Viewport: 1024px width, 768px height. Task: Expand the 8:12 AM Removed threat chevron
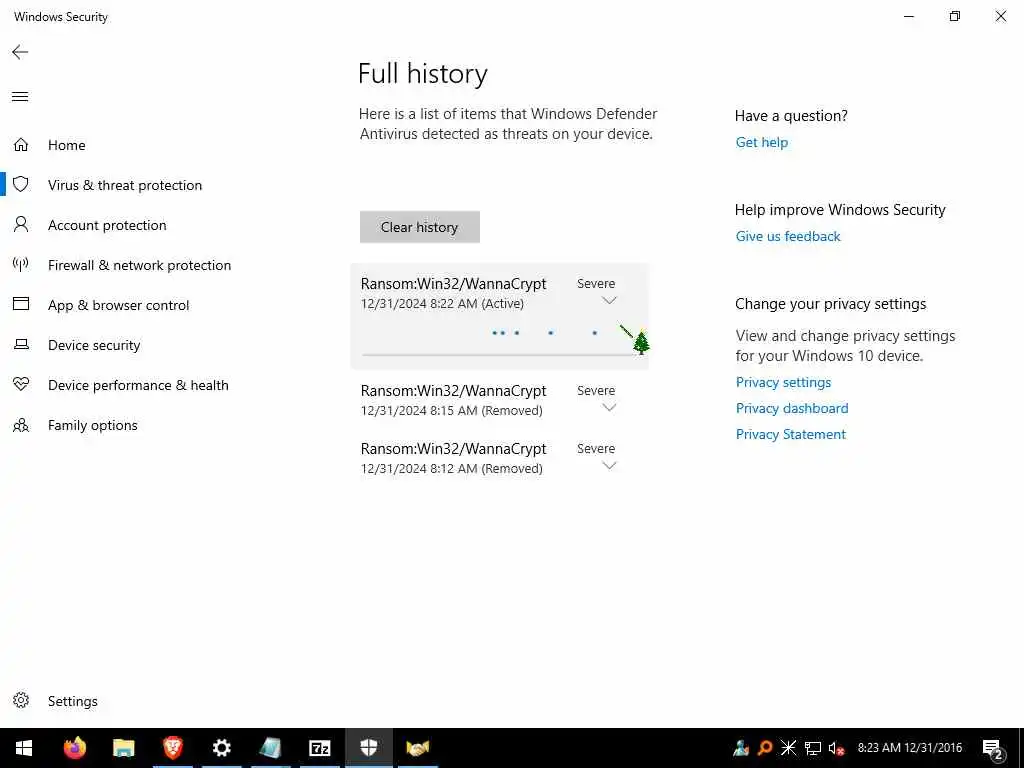pyautogui.click(x=609, y=466)
